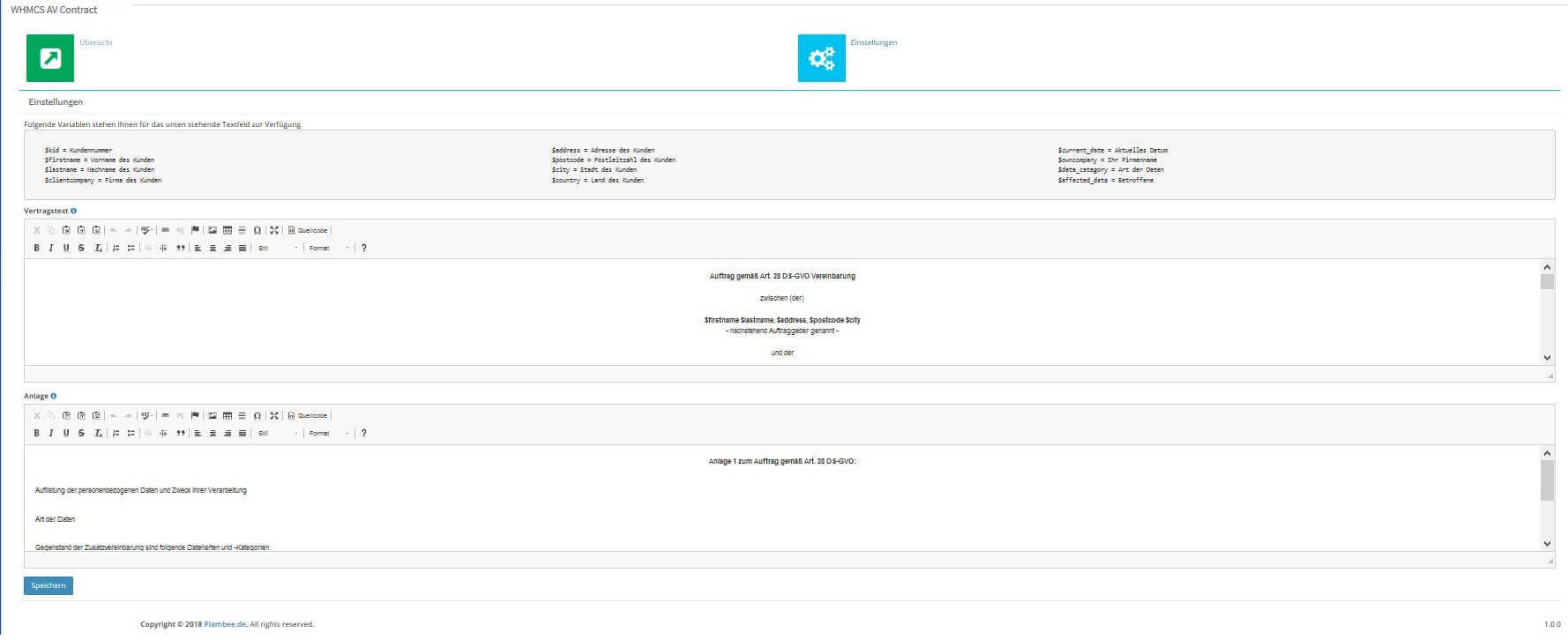Open the Übersicht link
1568x640 pixels.
coord(96,42)
